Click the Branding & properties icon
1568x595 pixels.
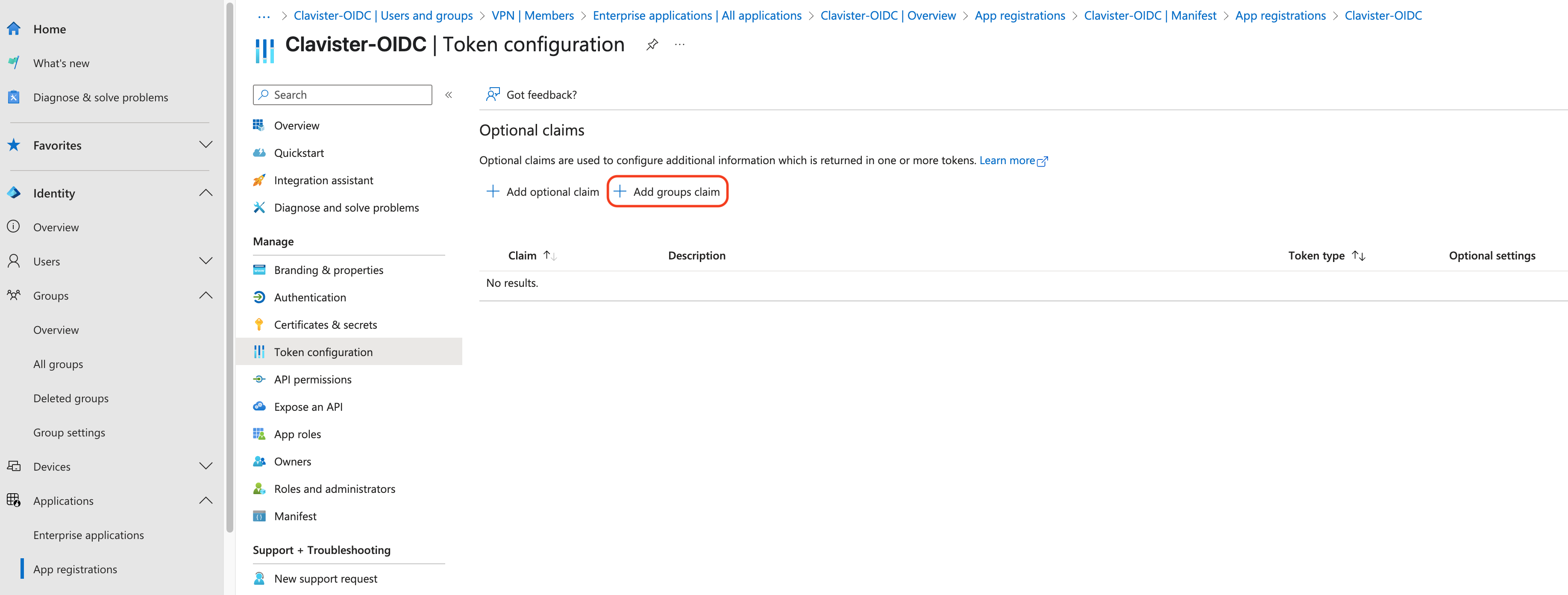pyautogui.click(x=259, y=269)
